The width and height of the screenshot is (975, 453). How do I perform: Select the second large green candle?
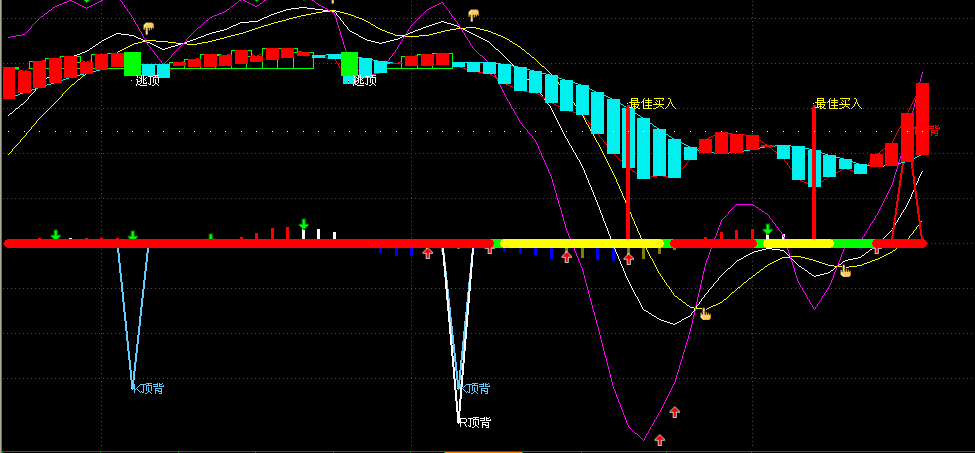click(349, 64)
